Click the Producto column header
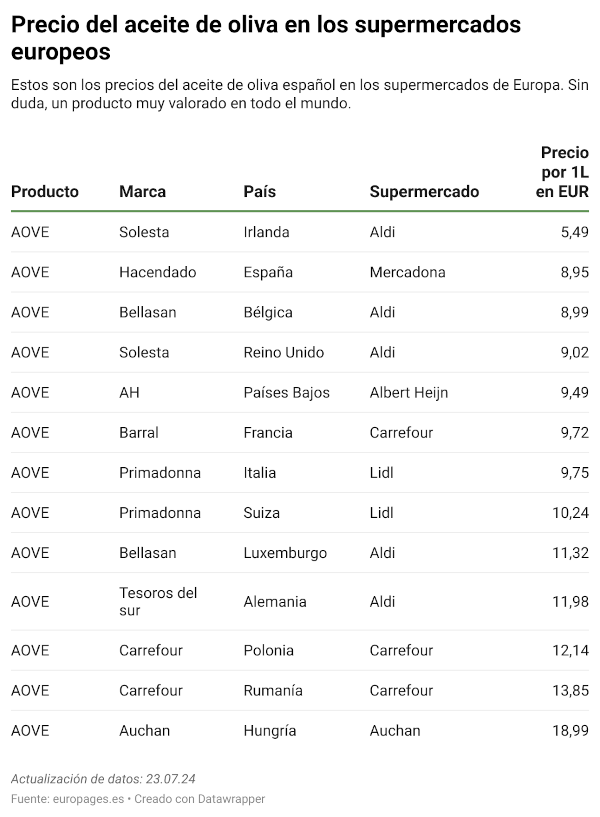The image size is (600, 817). pos(45,191)
